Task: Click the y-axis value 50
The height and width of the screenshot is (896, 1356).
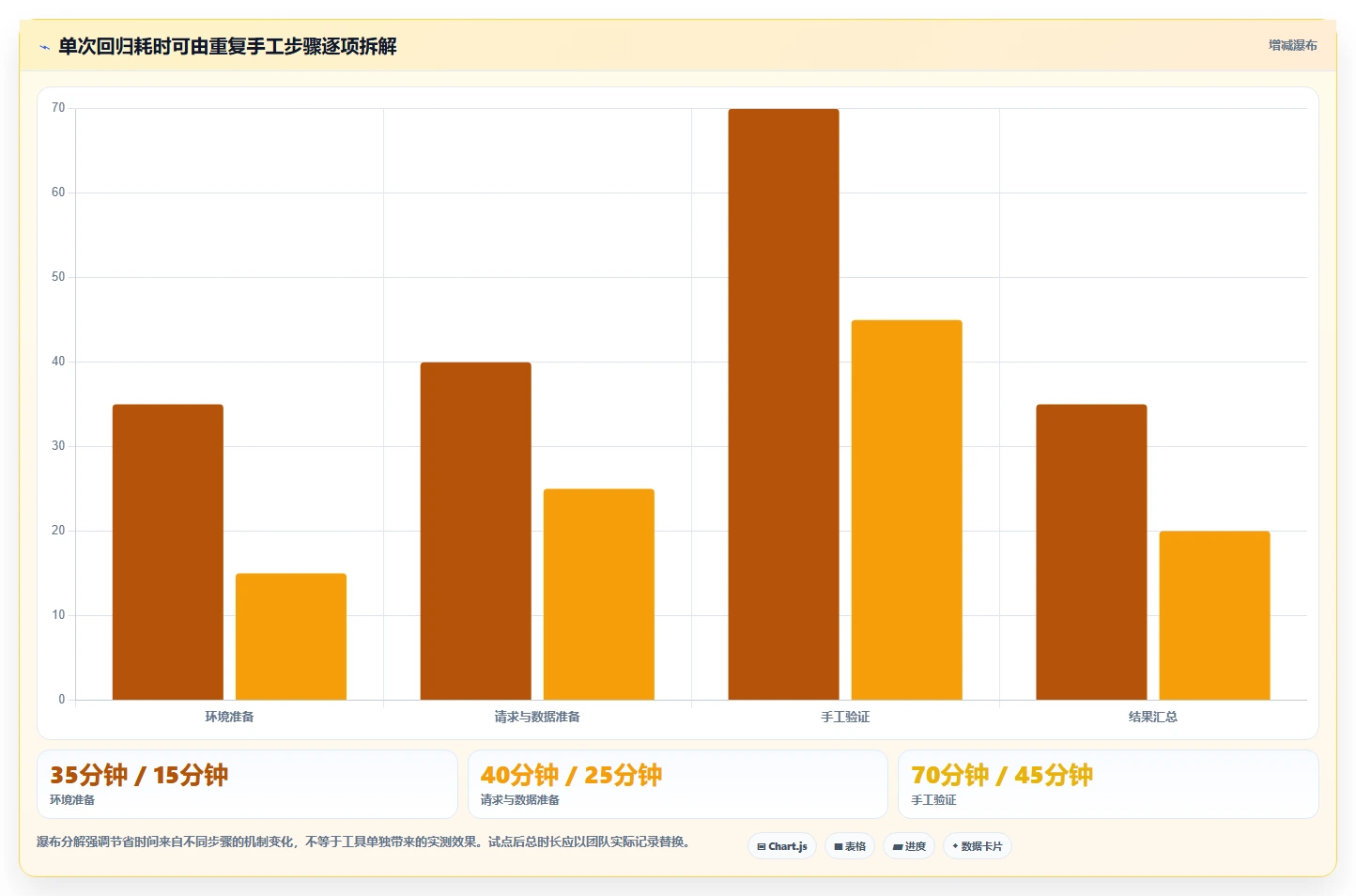Action: [58, 277]
